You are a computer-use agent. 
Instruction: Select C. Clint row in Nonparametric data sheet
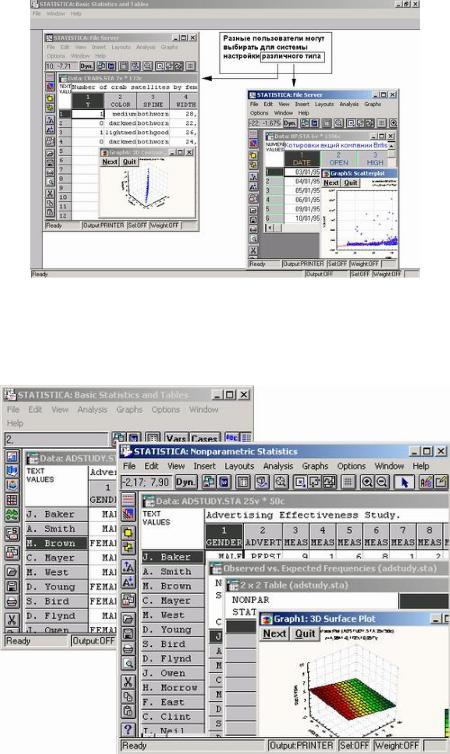click(x=173, y=716)
